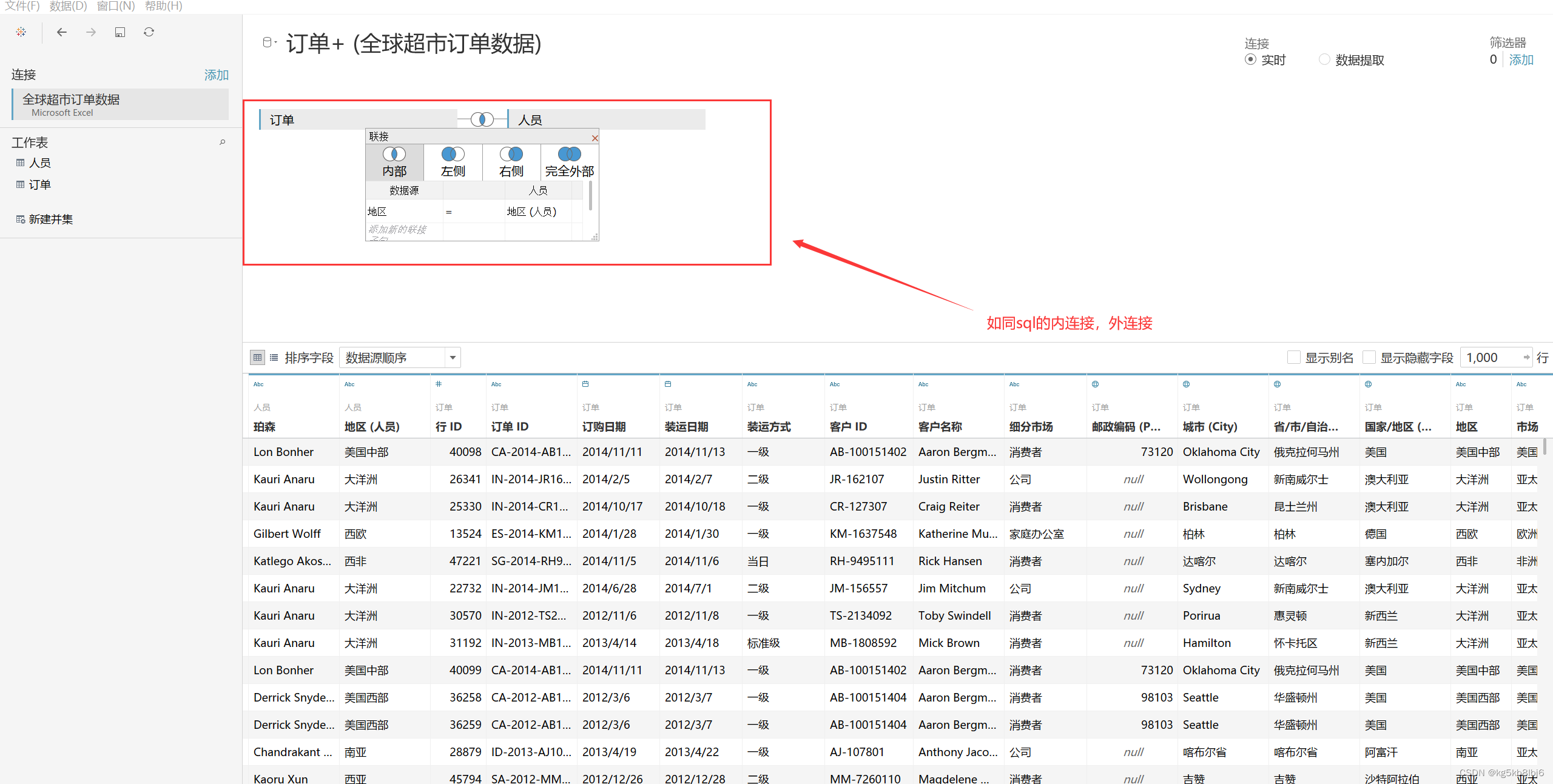Switch to grid preview view icon
The image size is (1553, 784).
pyautogui.click(x=257, y=358)
